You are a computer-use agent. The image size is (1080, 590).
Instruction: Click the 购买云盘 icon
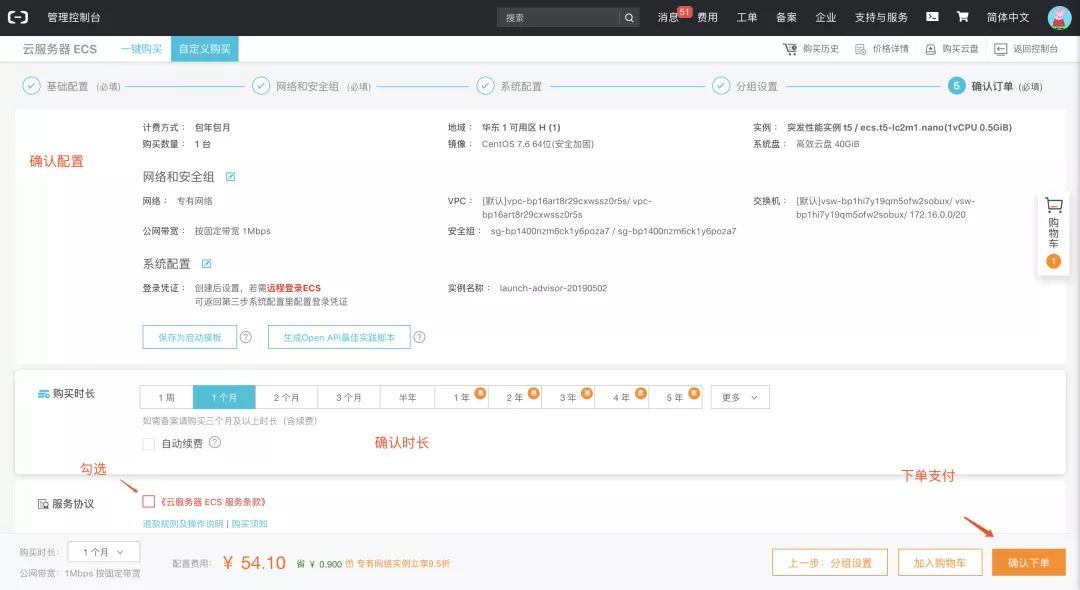click(x=931, y=49)
